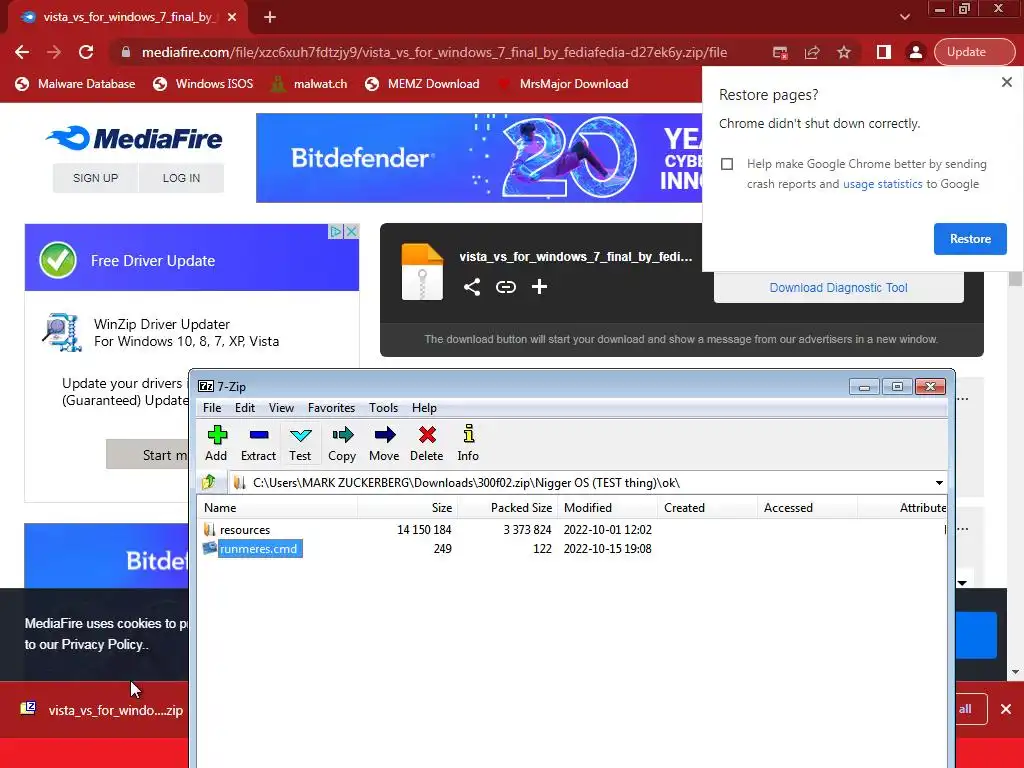Click the share page icon in Chrome address bar

tap(812, 52)
